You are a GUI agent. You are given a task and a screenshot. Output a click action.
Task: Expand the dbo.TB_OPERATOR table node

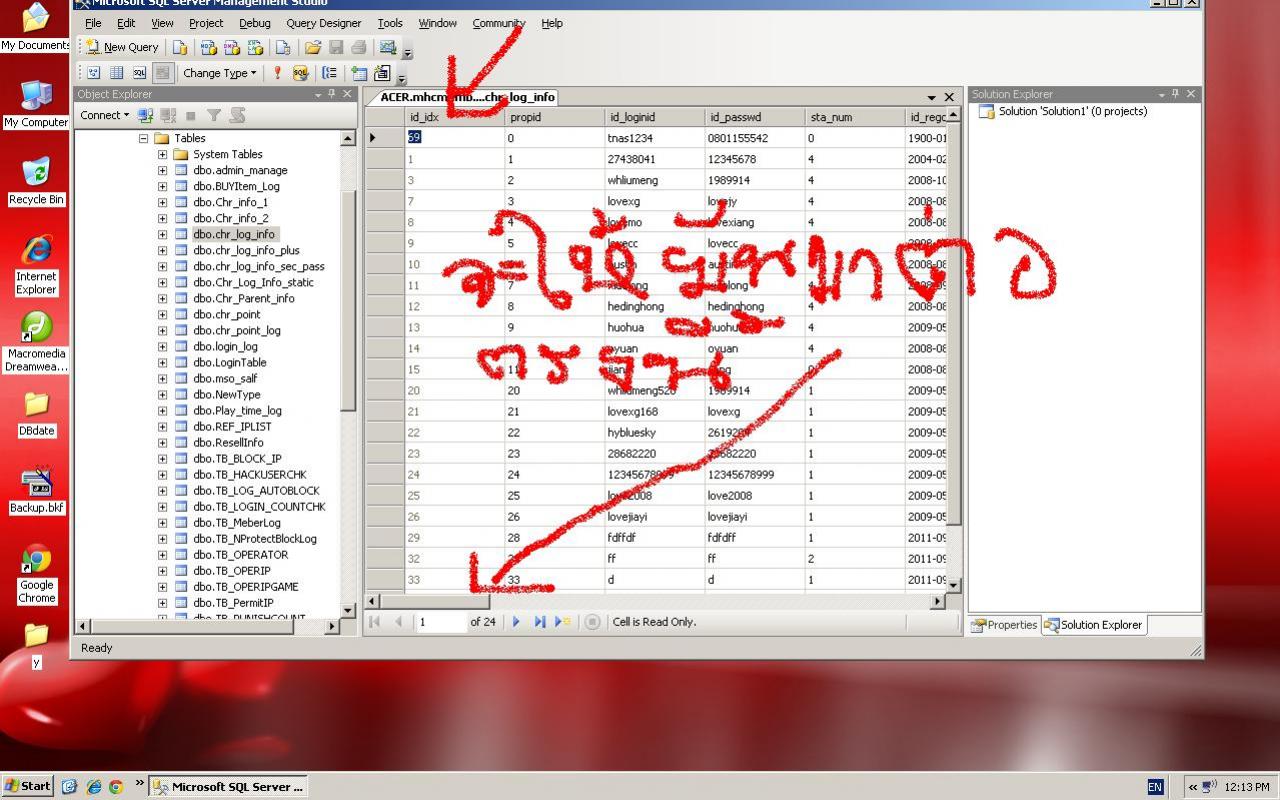(x=162, y=554)
